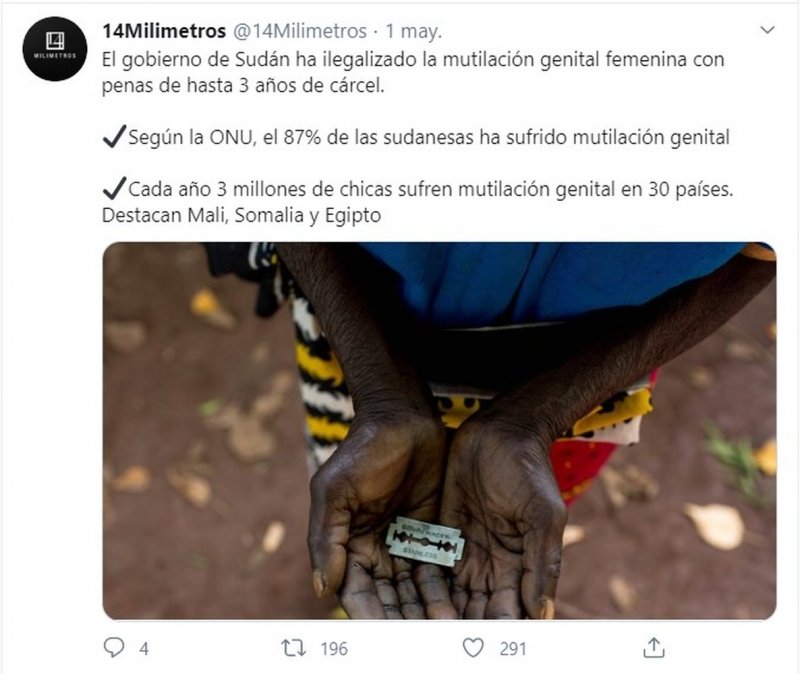The image size is (800, 674).
Task: Click the 1 may. timestamp
Action: [x=414, y=31]
